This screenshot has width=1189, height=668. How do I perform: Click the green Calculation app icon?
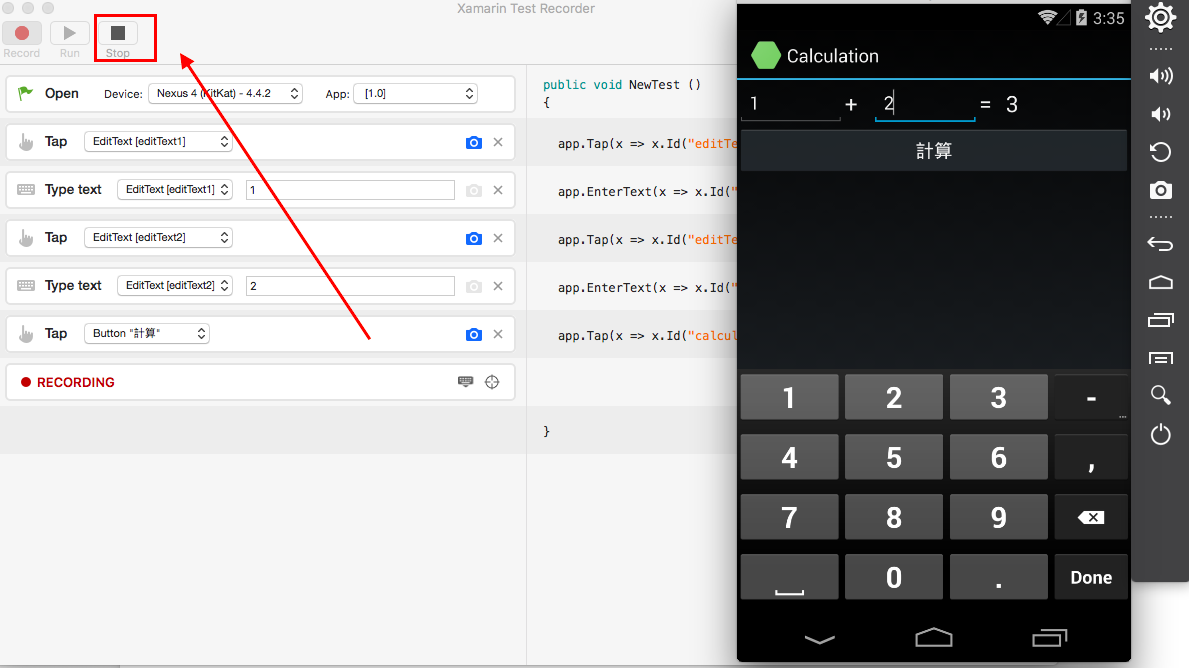point(765,55)
